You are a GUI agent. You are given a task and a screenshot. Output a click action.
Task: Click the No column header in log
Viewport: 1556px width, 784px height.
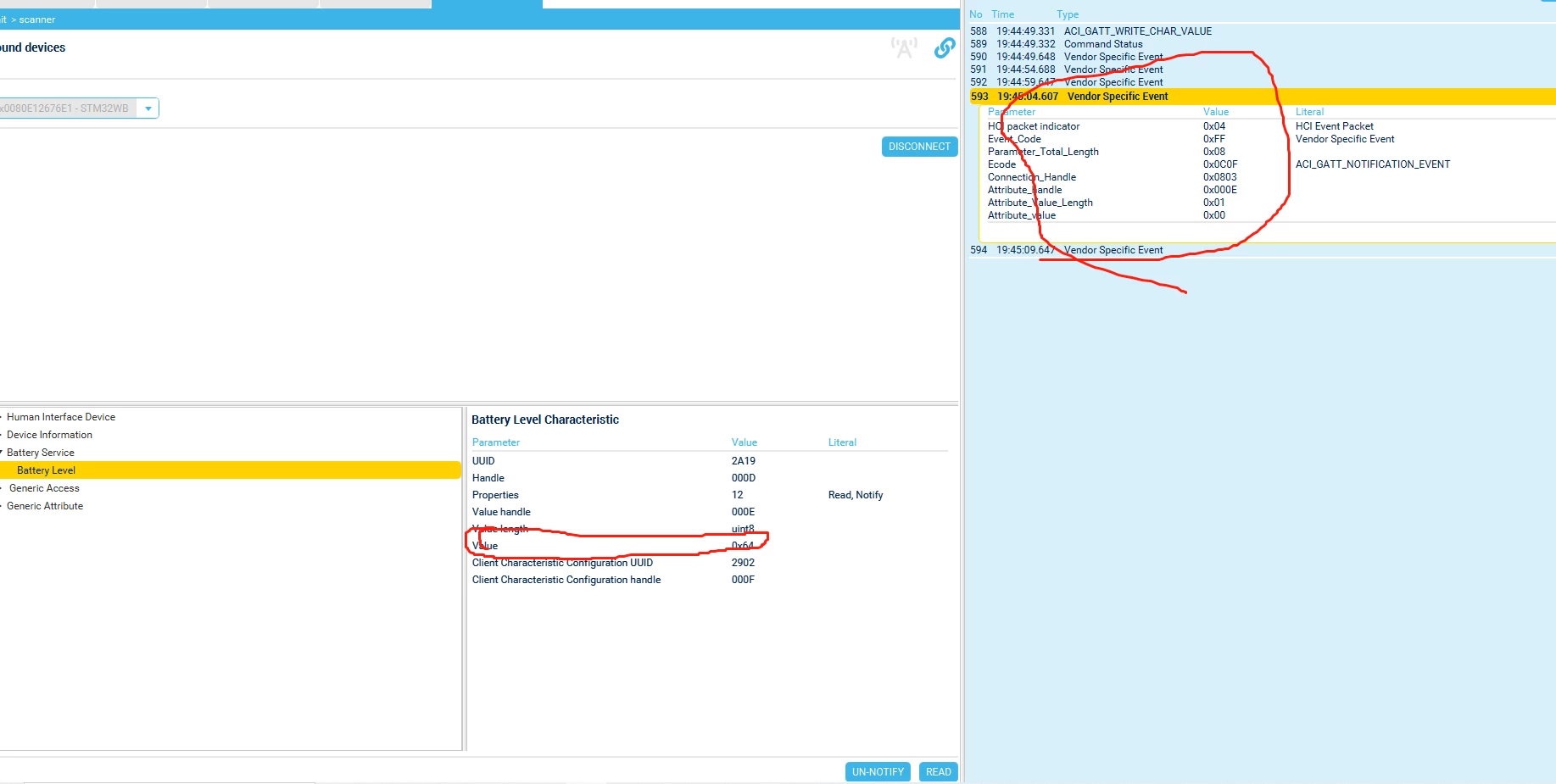coord(976,14)
